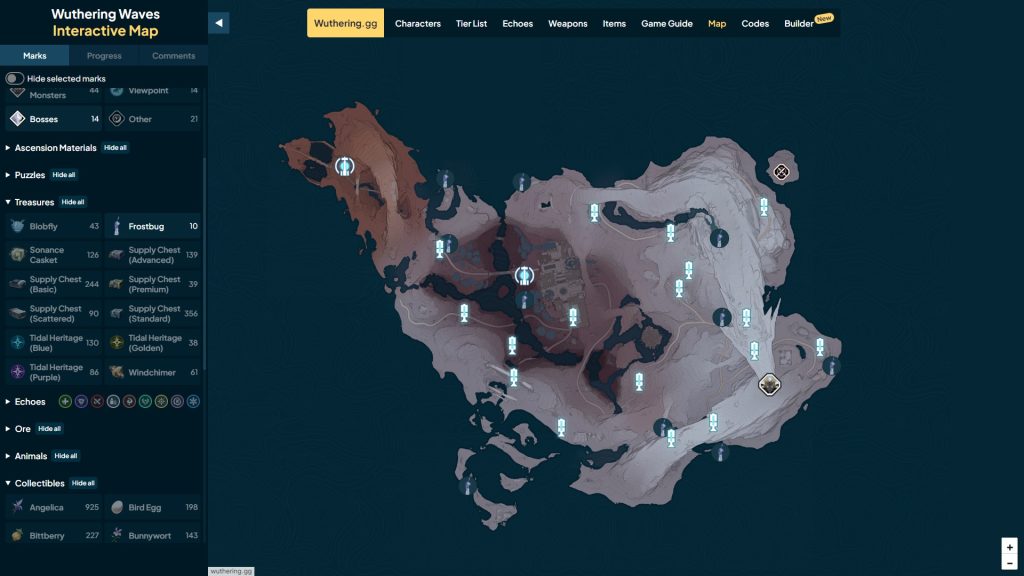Open the Comments tab
The image size is (1024, 576).
coord(173,56)
